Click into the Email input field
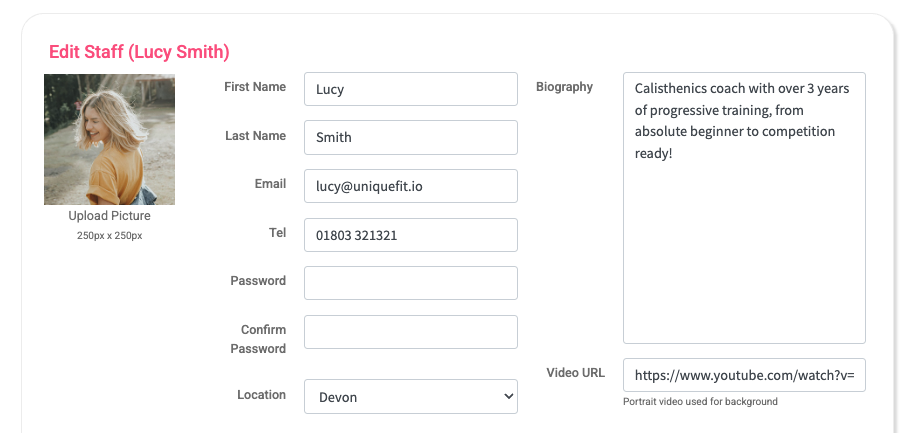The height and width of the screenshot is (433, 911). (410, 186)
